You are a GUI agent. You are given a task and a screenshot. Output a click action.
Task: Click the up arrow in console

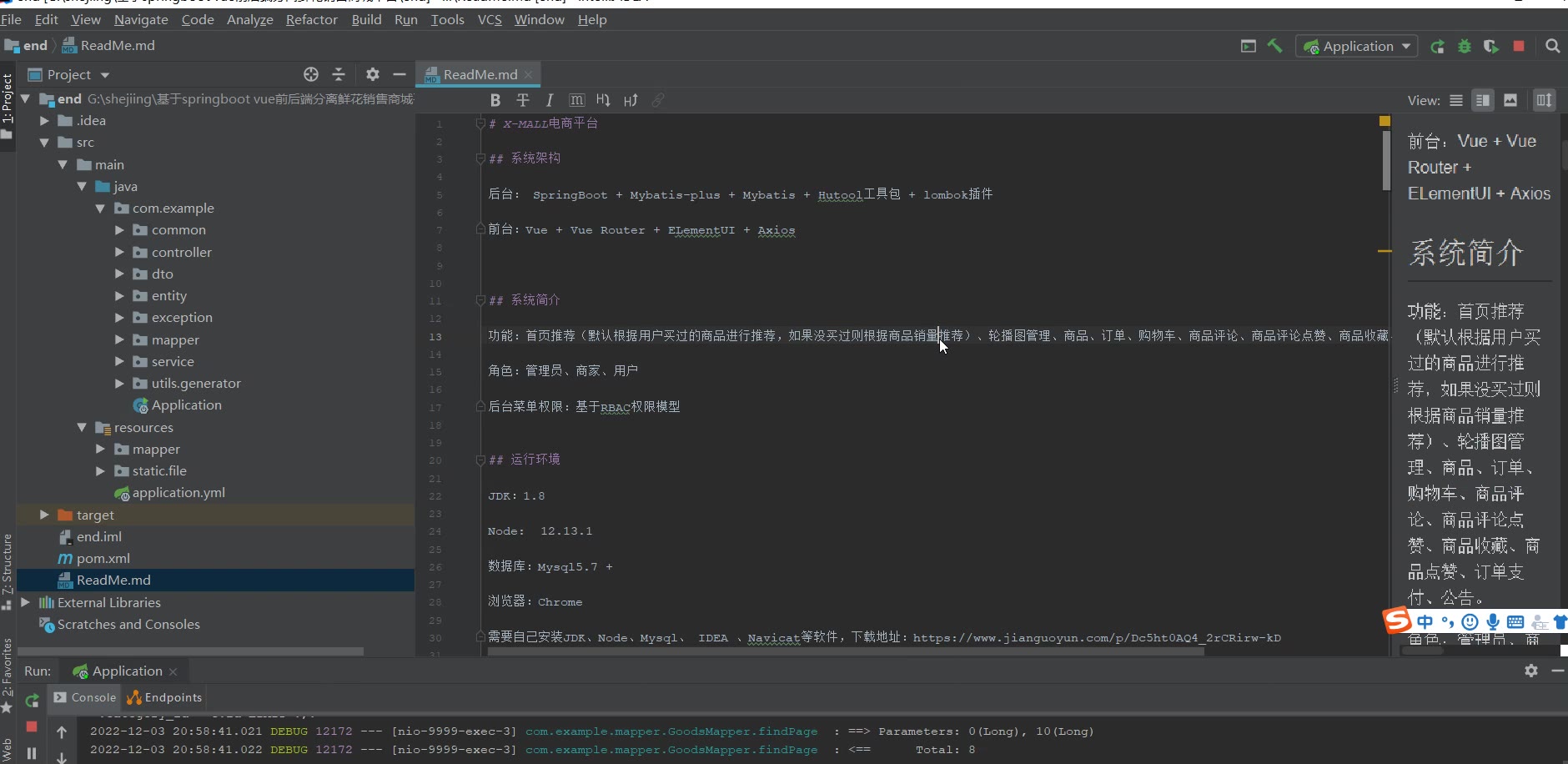point(62,731)
